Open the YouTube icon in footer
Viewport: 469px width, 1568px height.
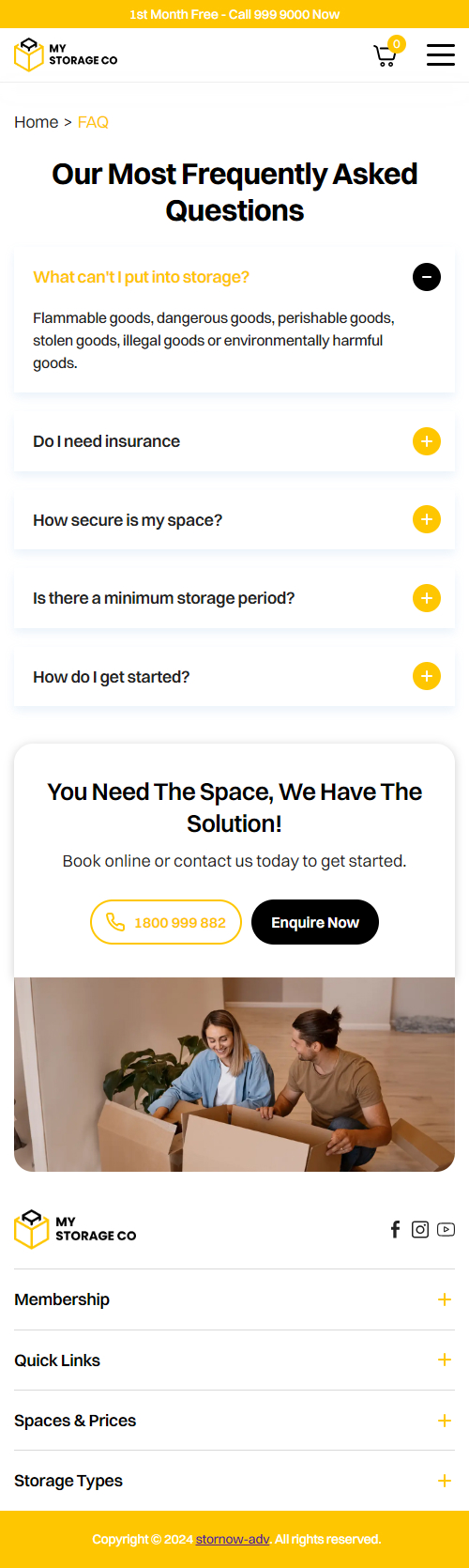click(446, 1229)
